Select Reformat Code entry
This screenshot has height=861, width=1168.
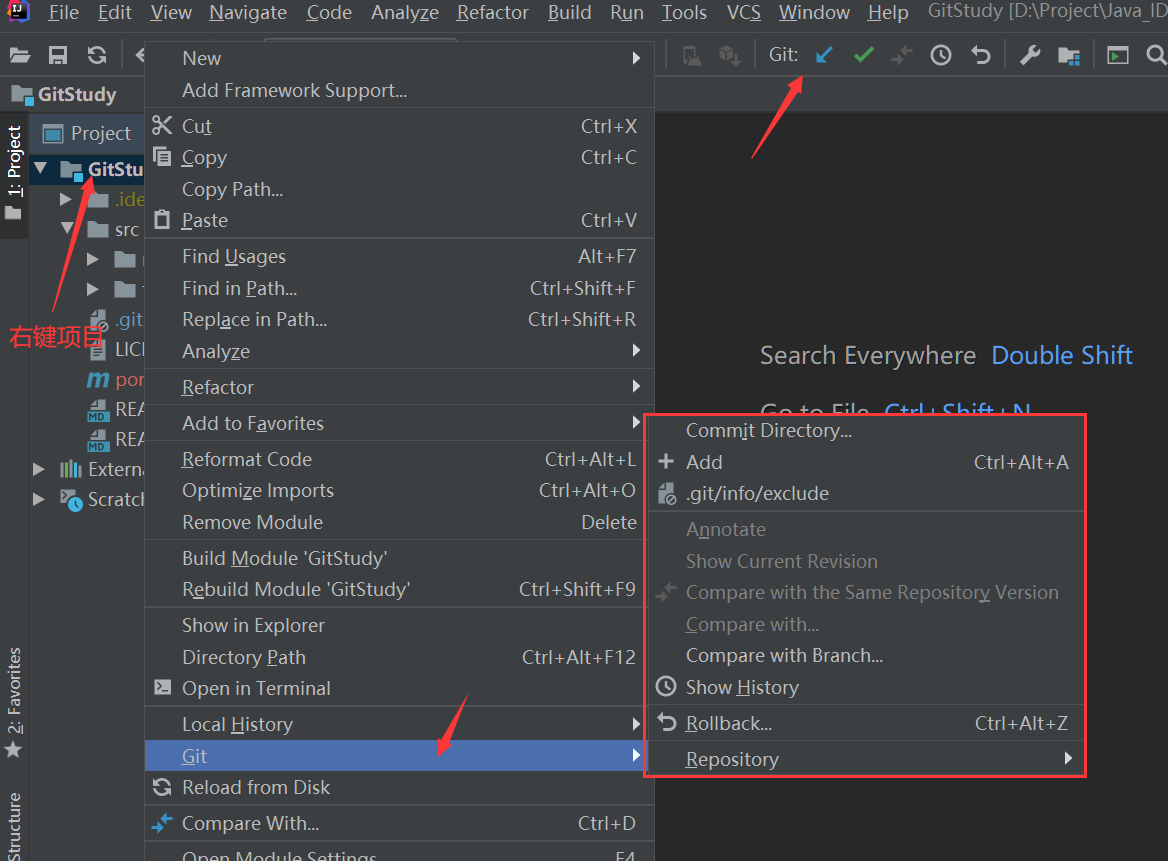[x=399, y=459]
